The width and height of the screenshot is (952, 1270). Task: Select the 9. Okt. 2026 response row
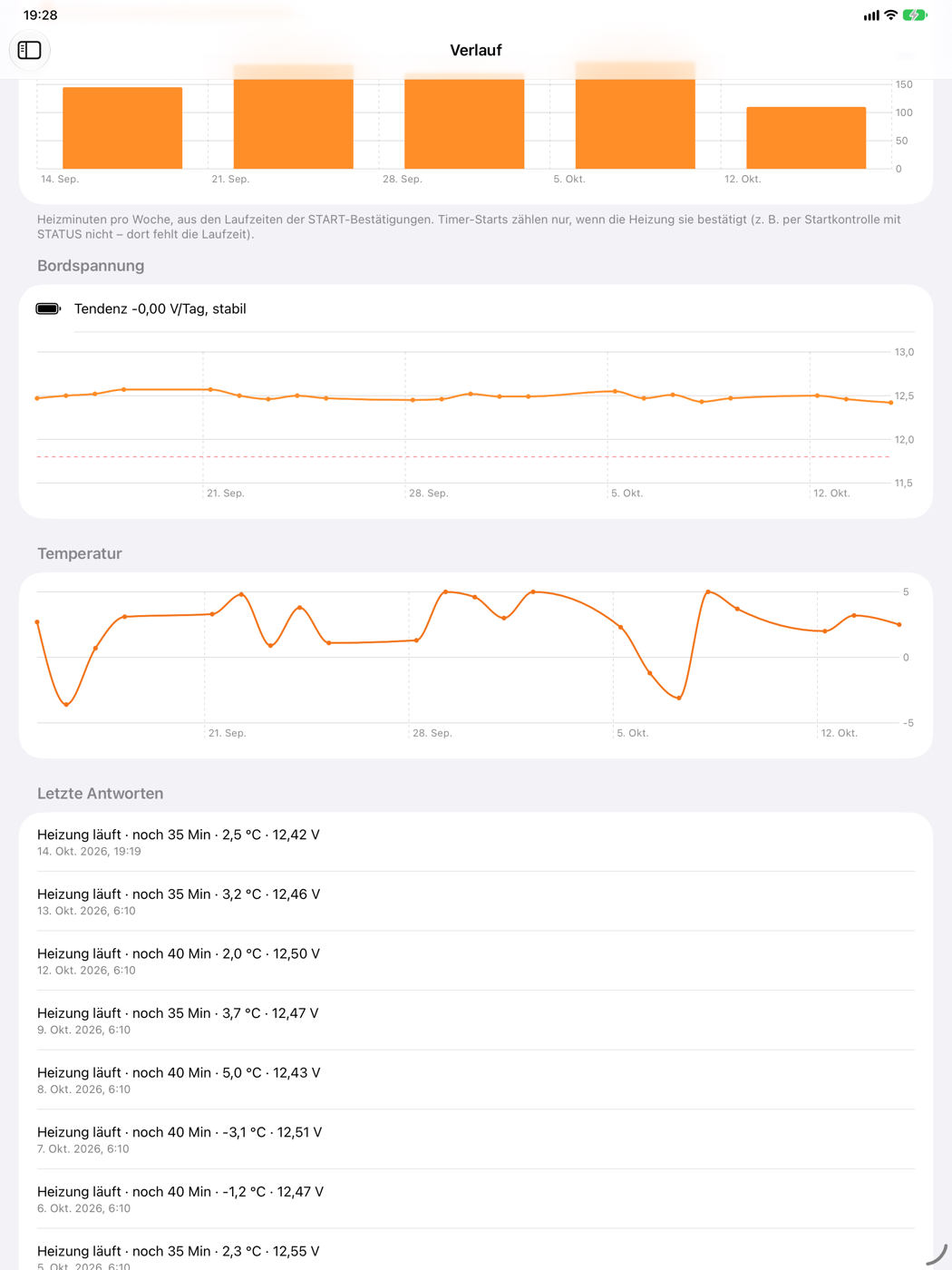pyautogui.click(x=476, y=1021)
